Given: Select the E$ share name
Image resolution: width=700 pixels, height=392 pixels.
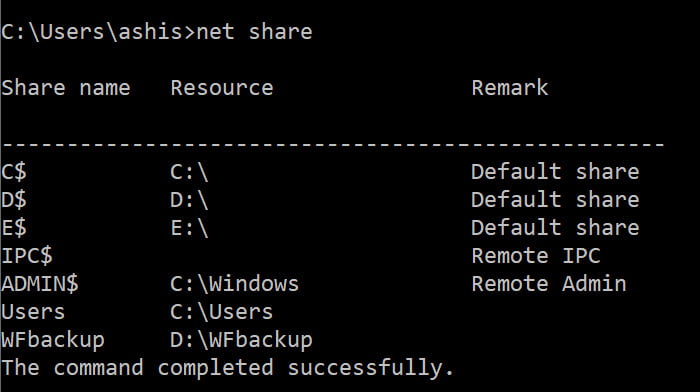Looking at the screenshot, I should pos(14,228).
